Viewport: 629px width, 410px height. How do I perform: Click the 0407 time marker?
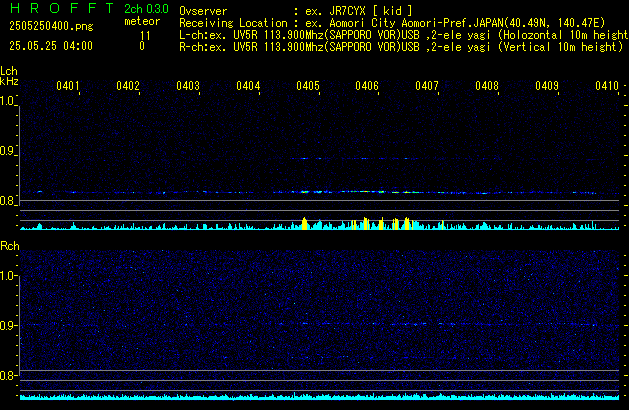(427, 86)
